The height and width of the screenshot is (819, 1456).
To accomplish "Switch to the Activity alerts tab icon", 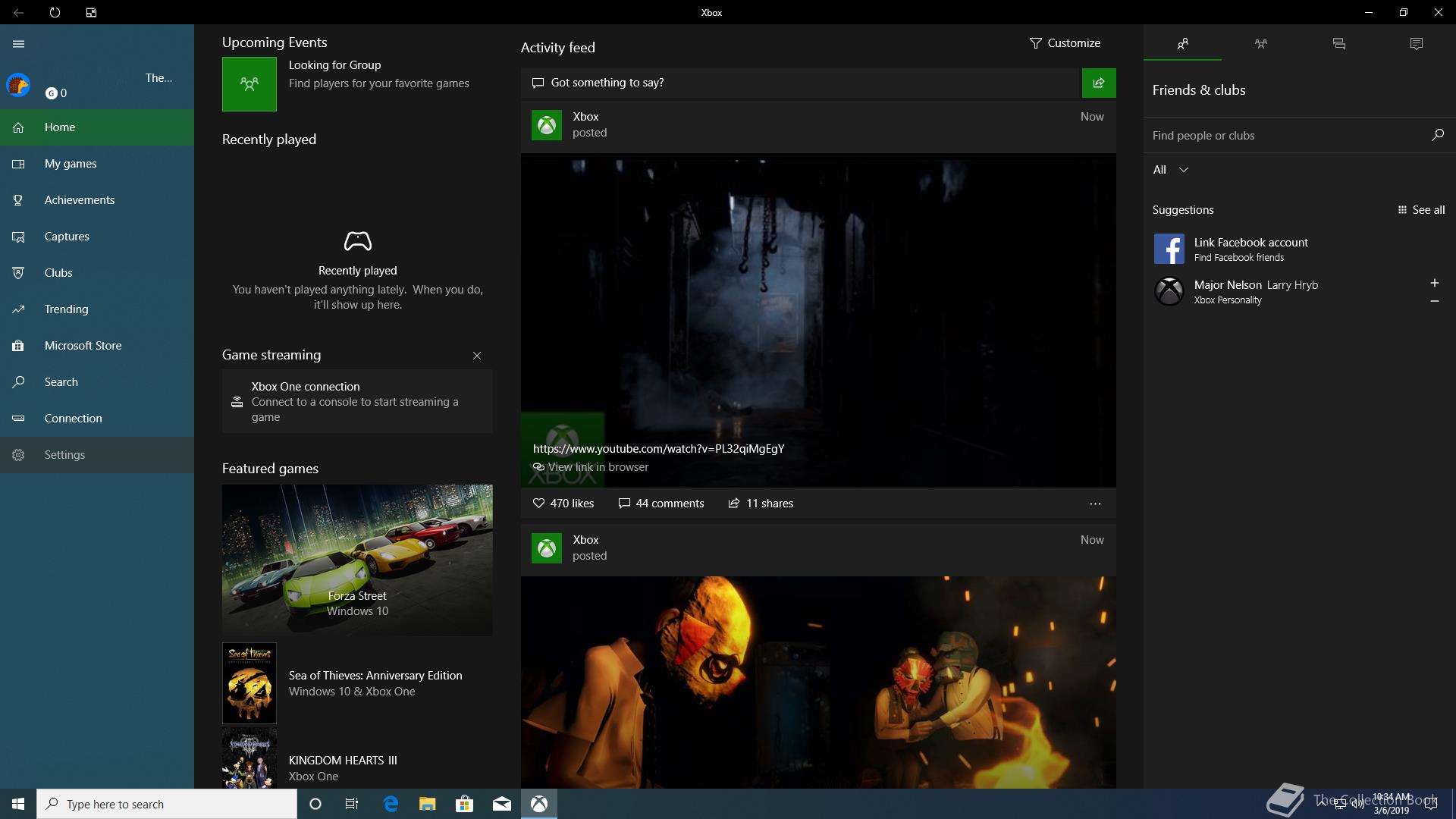I will [1417, 43].
